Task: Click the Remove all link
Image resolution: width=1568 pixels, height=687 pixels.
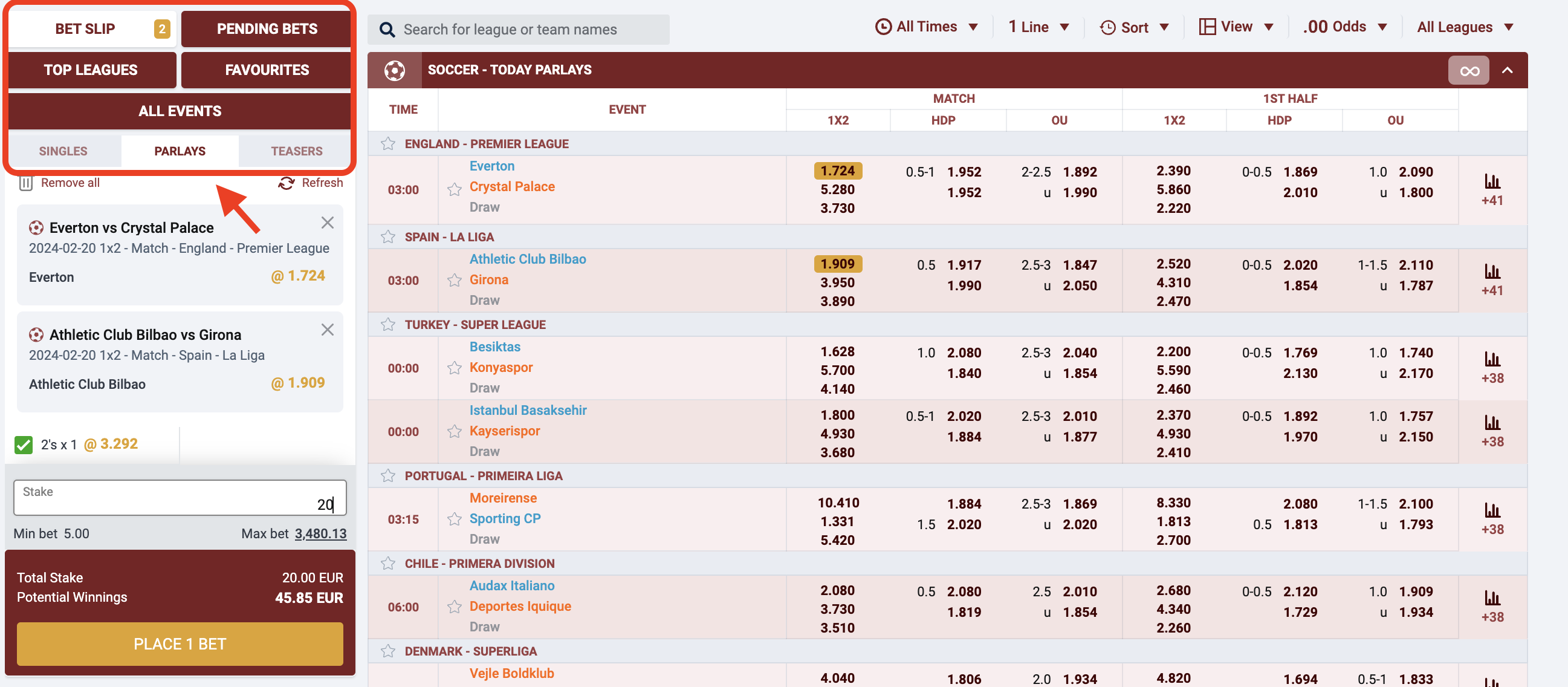Action: pyautogui.click(x=70, y=183)
